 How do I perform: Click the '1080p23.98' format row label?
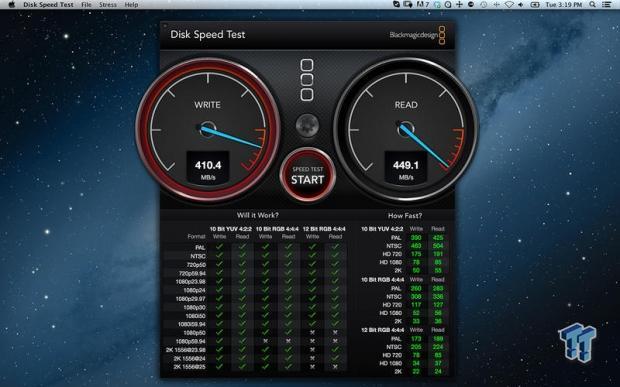coord(191,281)
